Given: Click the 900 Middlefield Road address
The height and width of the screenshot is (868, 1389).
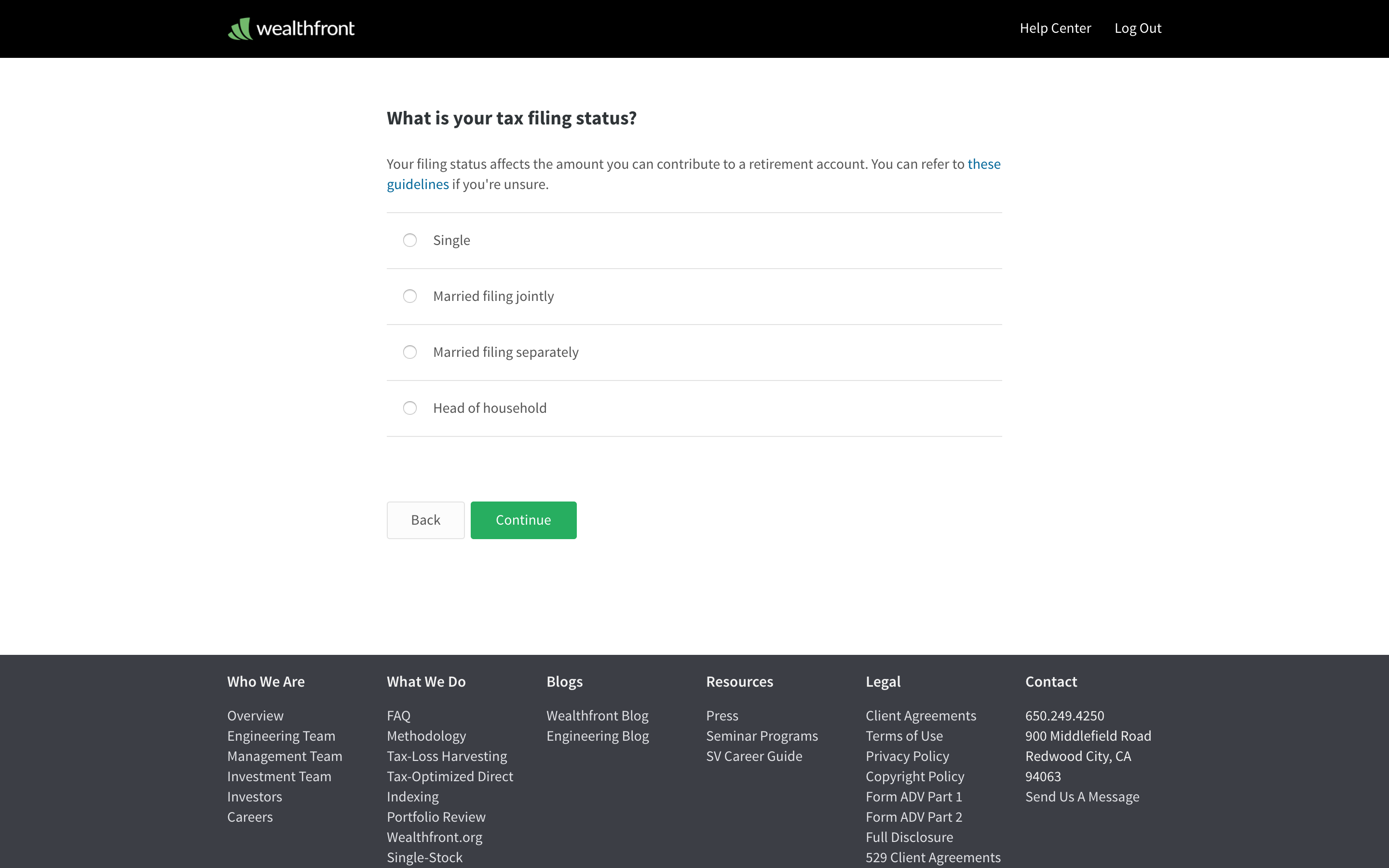Looking at the screenshot, I should pyautogui.click(x=1088, y=736).
